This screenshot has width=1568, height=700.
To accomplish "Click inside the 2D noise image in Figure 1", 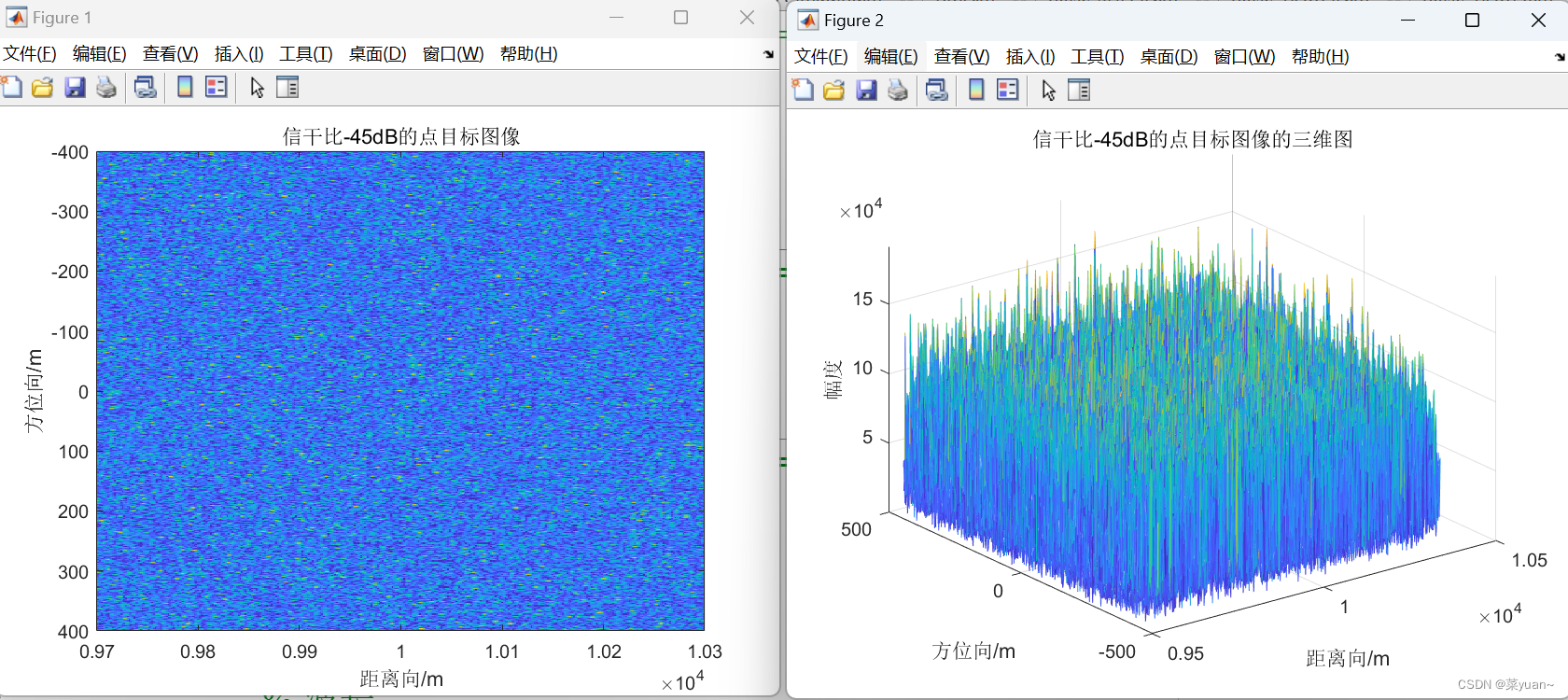I will click(x=400, y=391).
